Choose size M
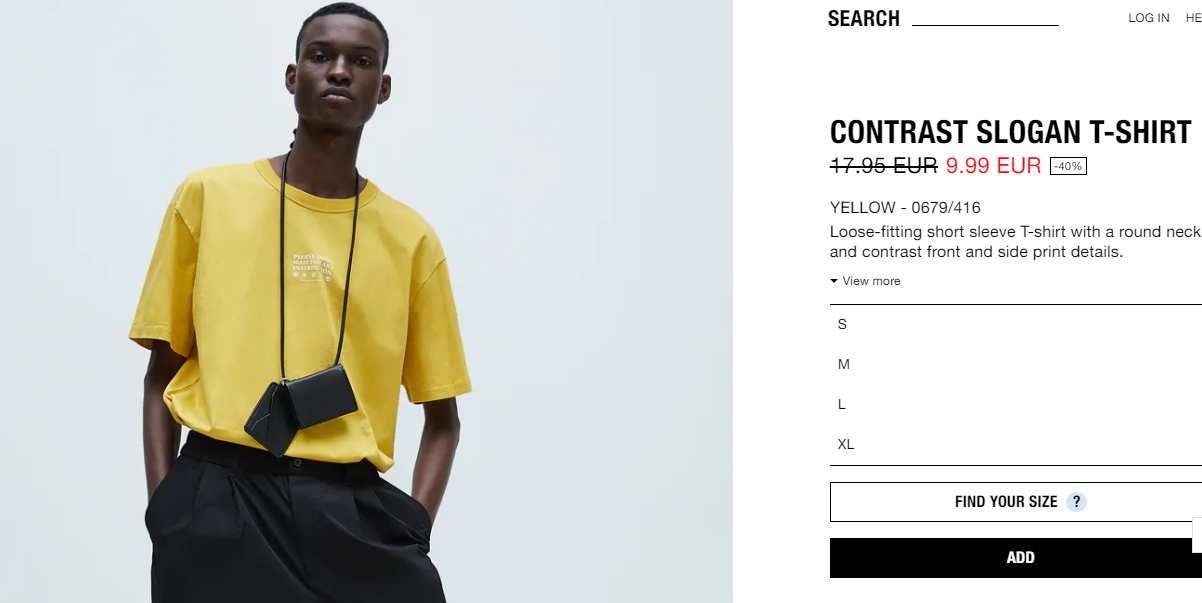1202x603 pixels. pos(1016,364)
